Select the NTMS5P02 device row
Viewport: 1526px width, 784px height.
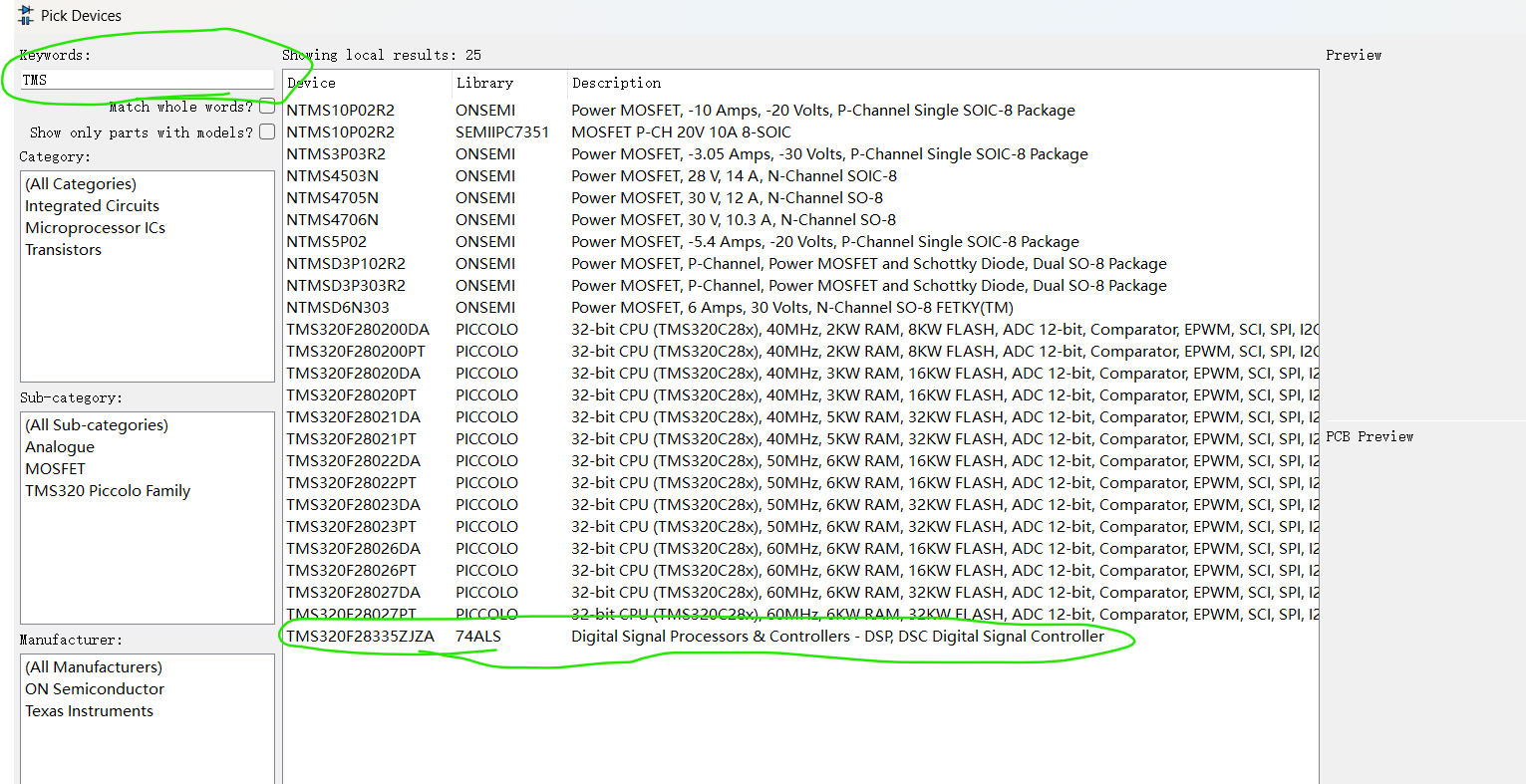click(x=800, y=242)
